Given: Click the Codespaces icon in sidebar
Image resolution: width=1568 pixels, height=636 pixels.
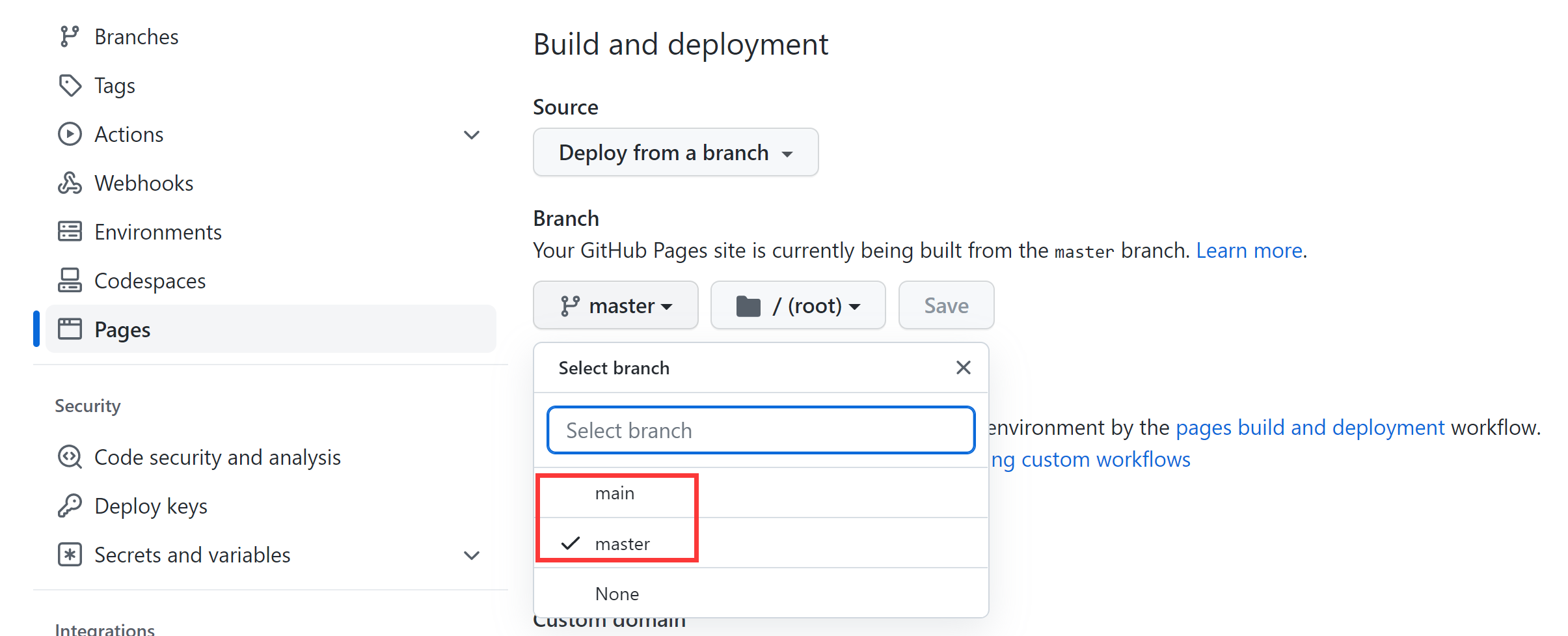Looking at the screenshot, I should click(x=70, y=281).
